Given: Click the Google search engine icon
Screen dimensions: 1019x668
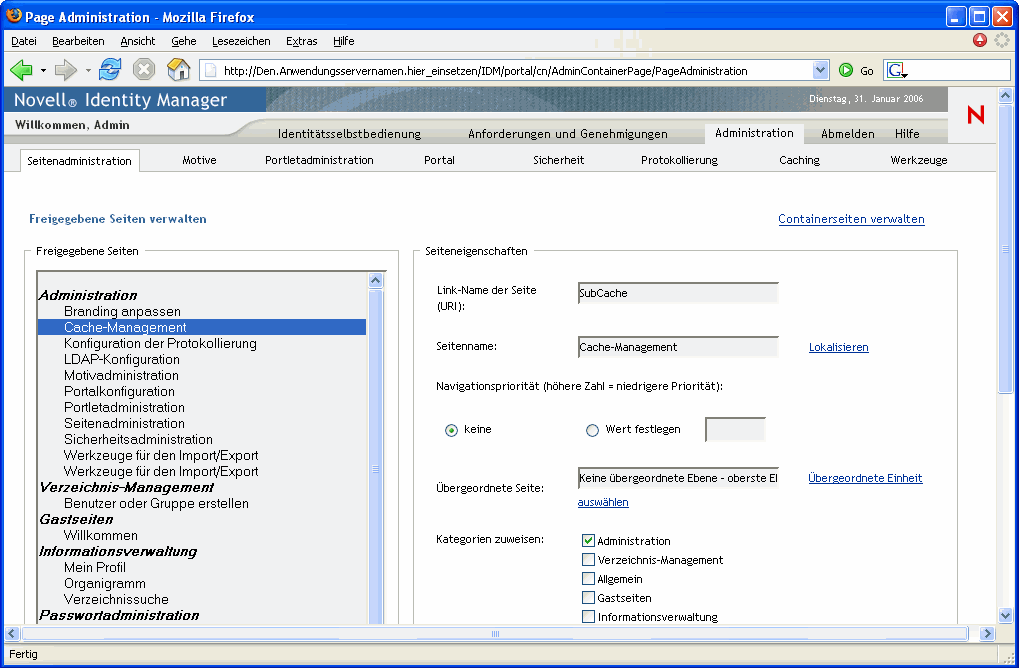Looking at the screenshot, I should pyautogui.click(x=896, y=71).
